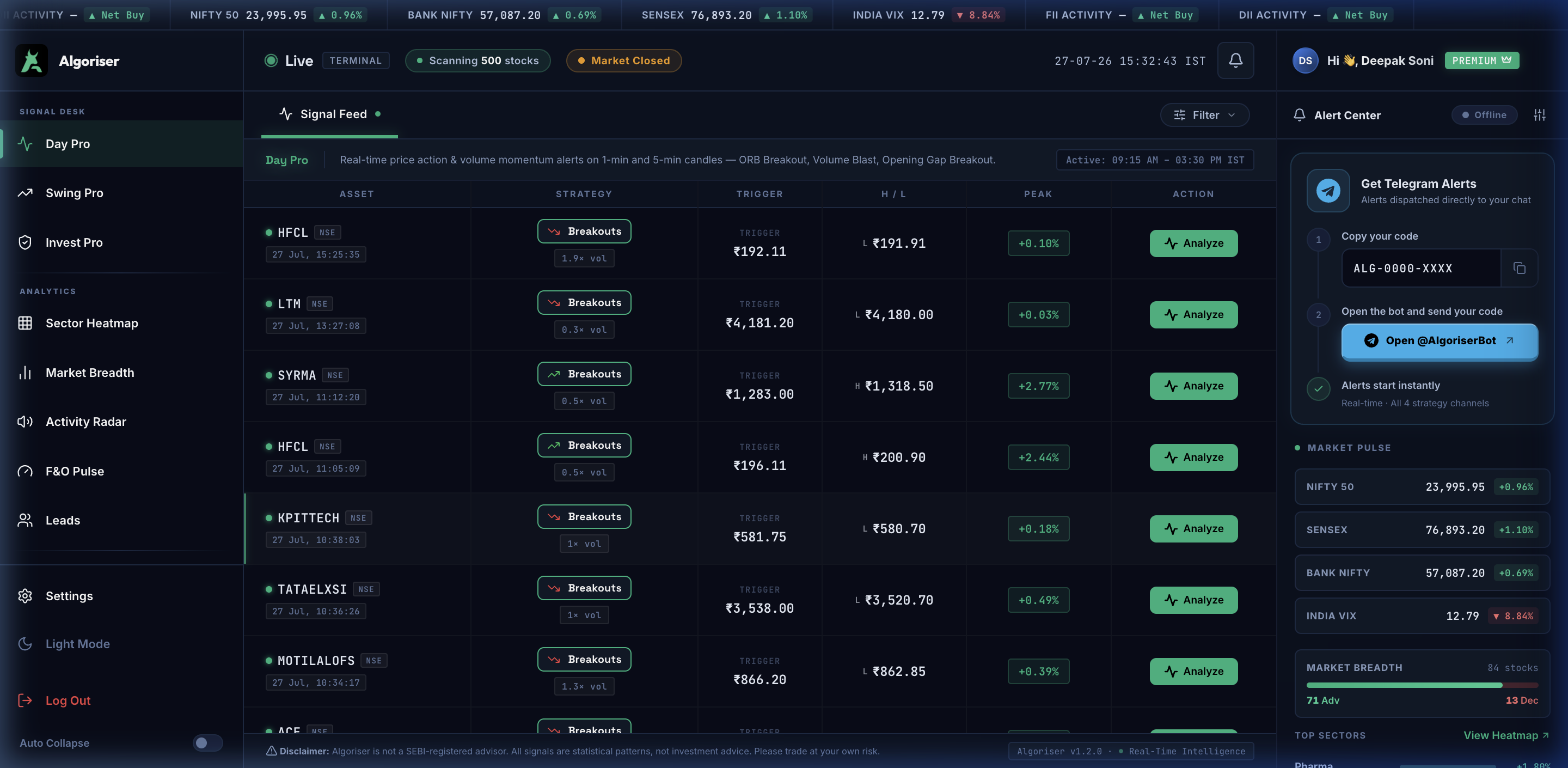Analyze the KPITTECH signal
The width and height of the screenshot is (1568, 768).
[1193, 529]
